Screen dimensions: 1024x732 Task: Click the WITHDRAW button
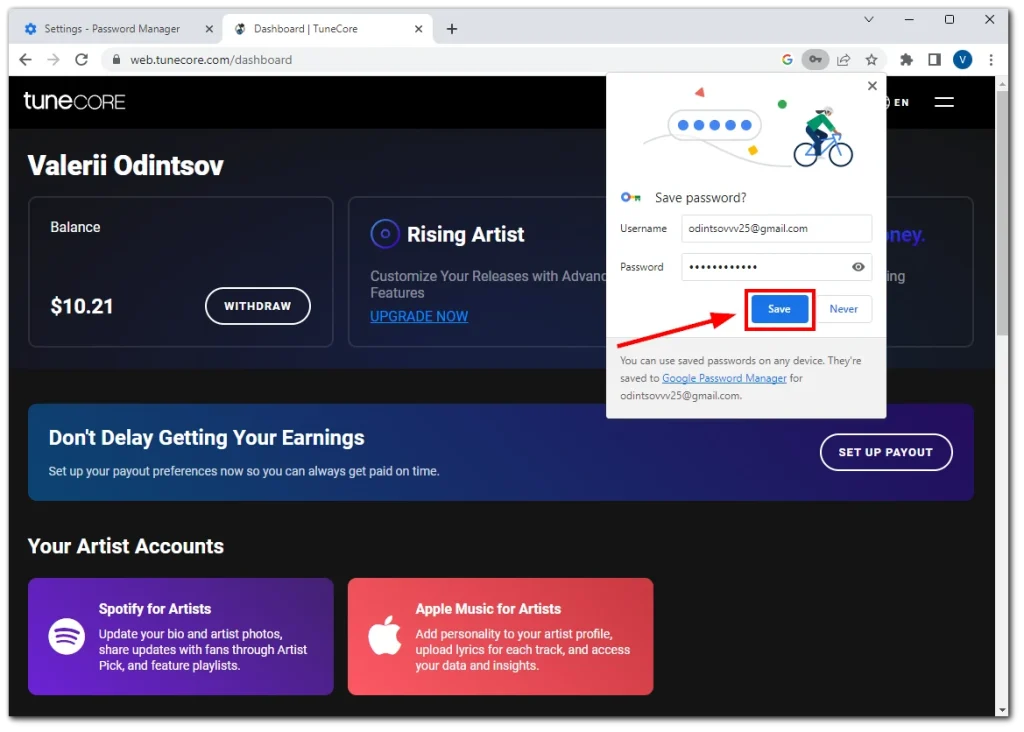(x=257, y=306)
